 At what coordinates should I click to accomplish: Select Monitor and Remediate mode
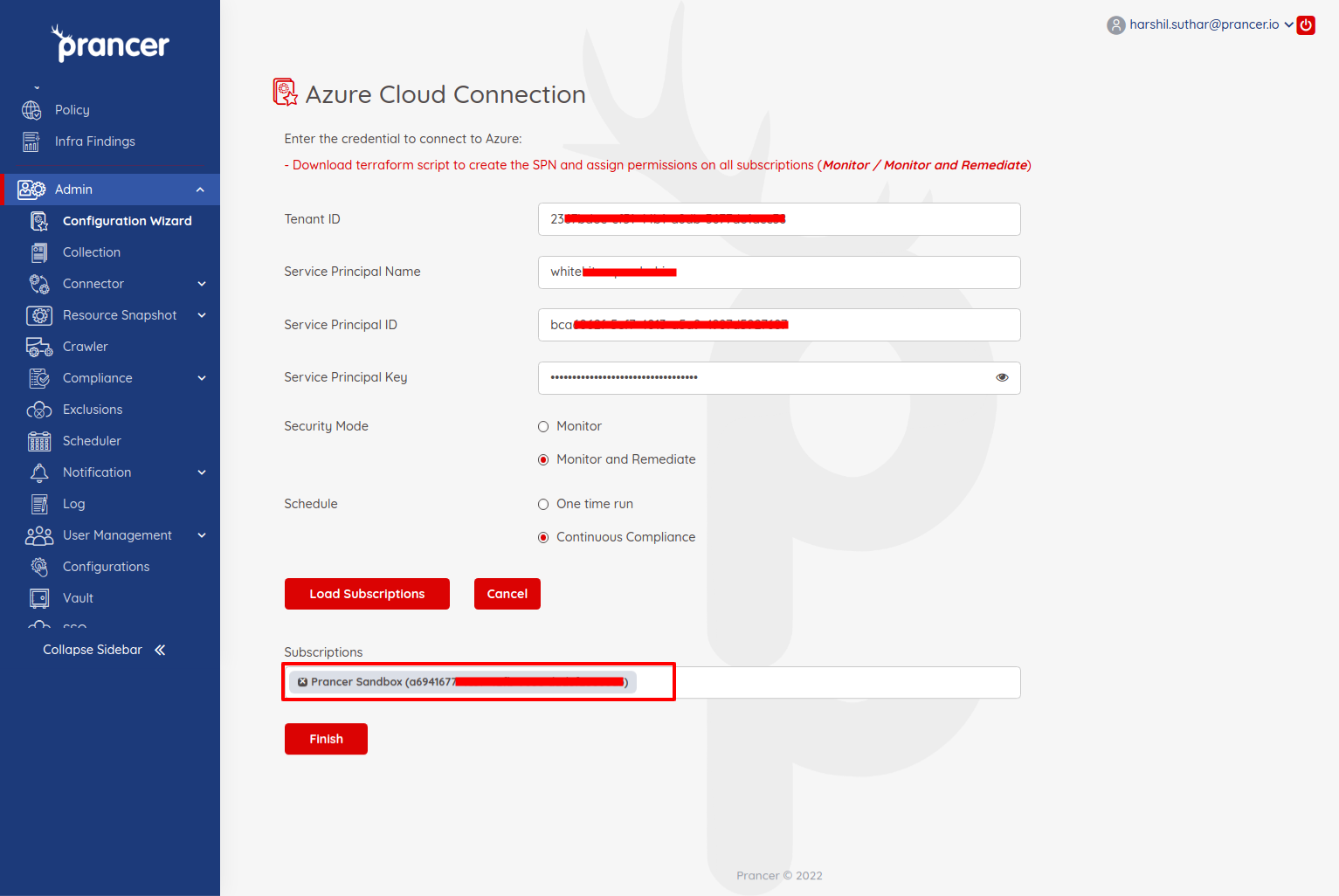(543, 459)
